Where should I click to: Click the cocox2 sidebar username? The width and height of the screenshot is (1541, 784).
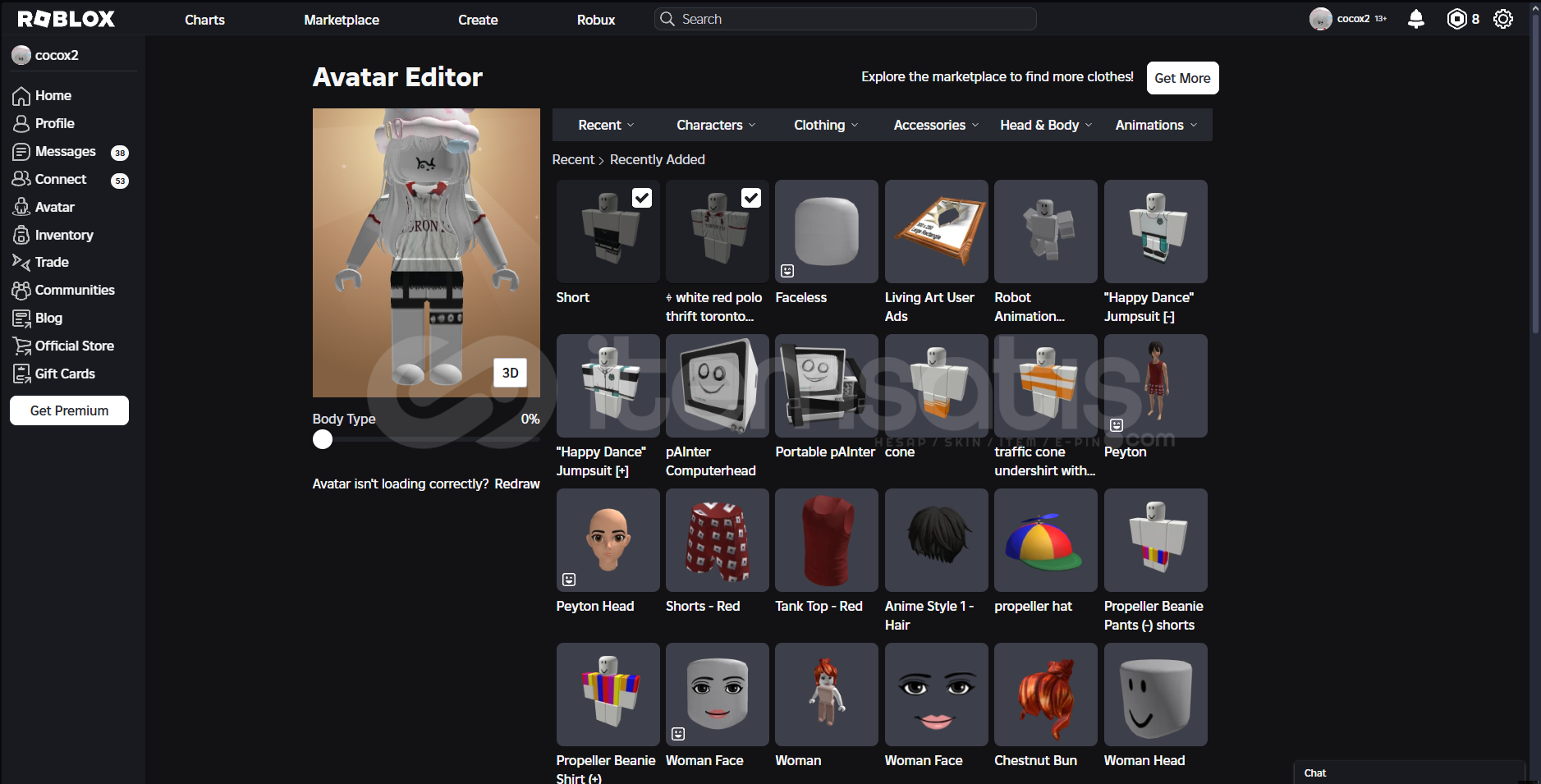pos(57,55)
